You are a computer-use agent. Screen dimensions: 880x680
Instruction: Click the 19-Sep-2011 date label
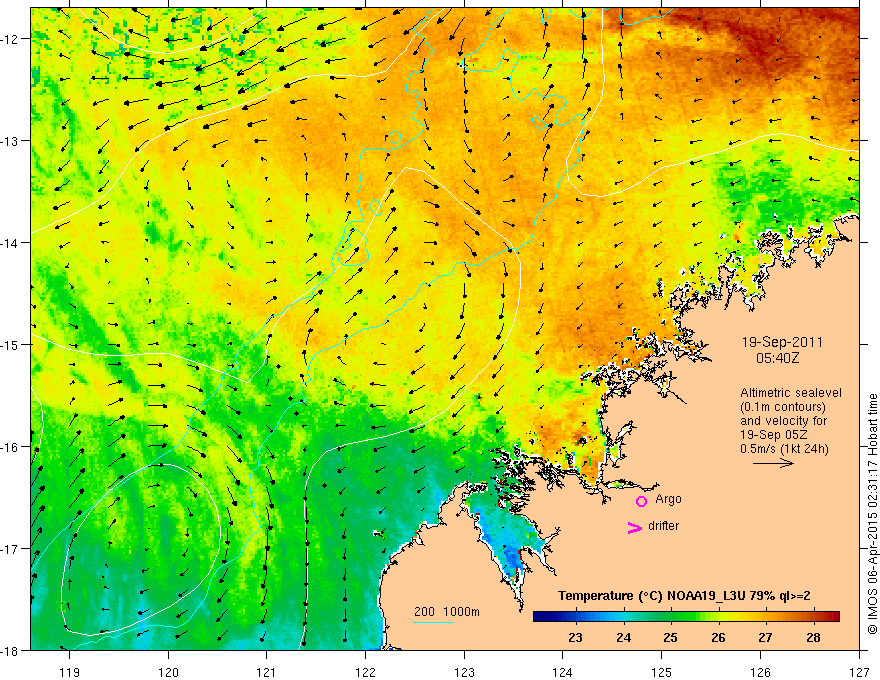click(782, 342)
